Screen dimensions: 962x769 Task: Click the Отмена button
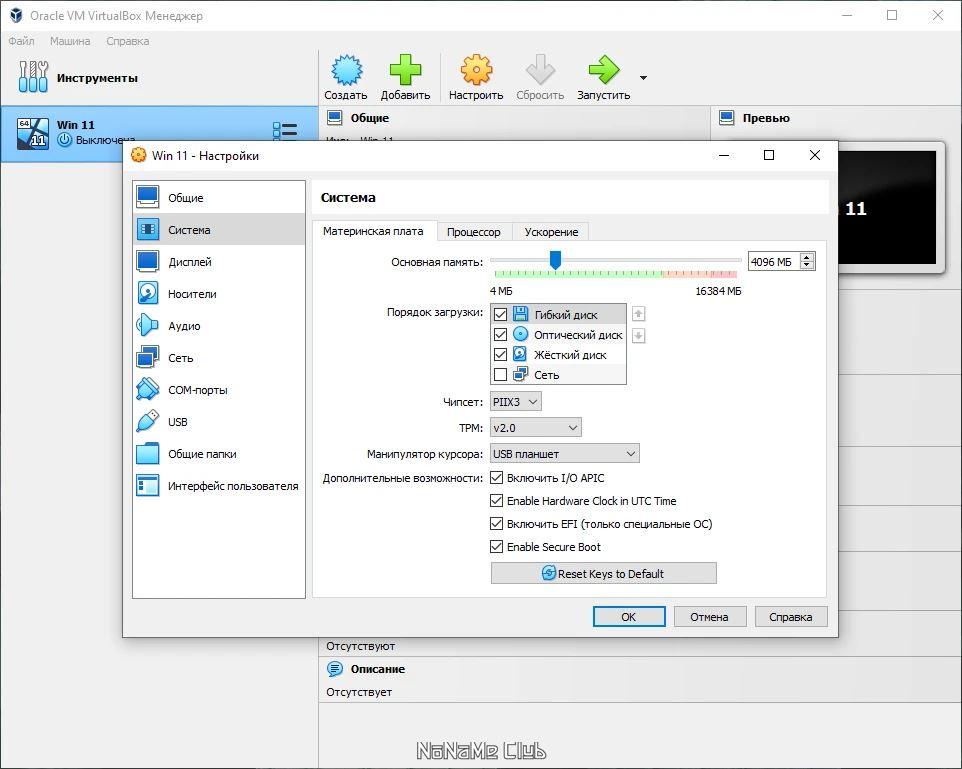[710, 617]
